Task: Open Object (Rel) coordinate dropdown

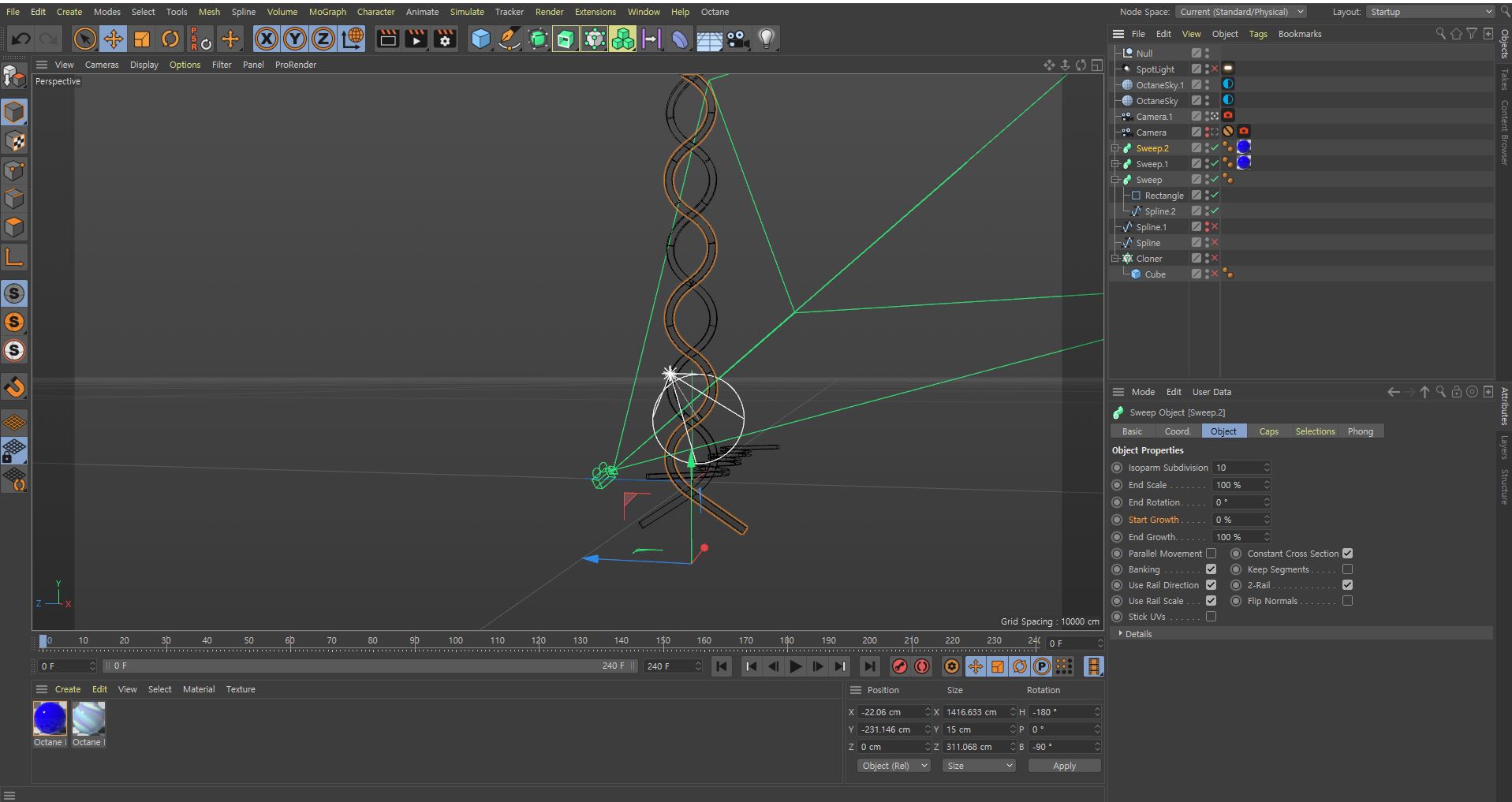Action: (x=894, y=766)
